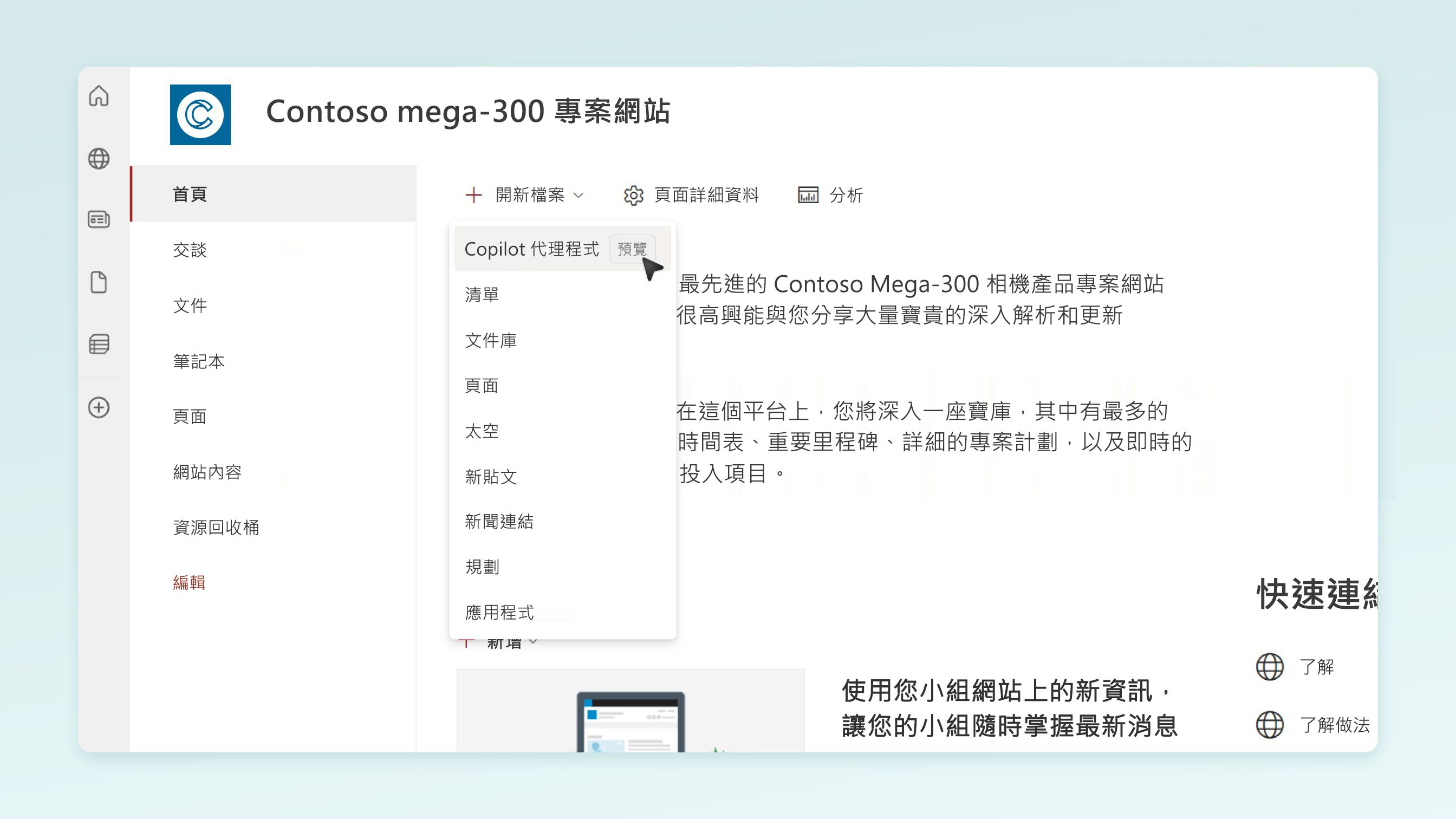Click the 預覽 badge on Copilot item

[633, 249]
